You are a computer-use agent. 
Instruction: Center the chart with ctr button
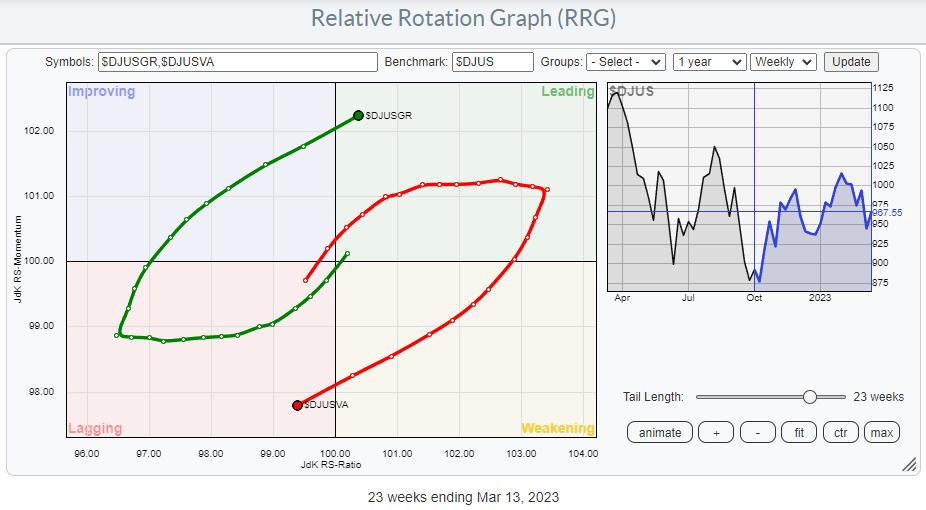(x=840, y=433)
